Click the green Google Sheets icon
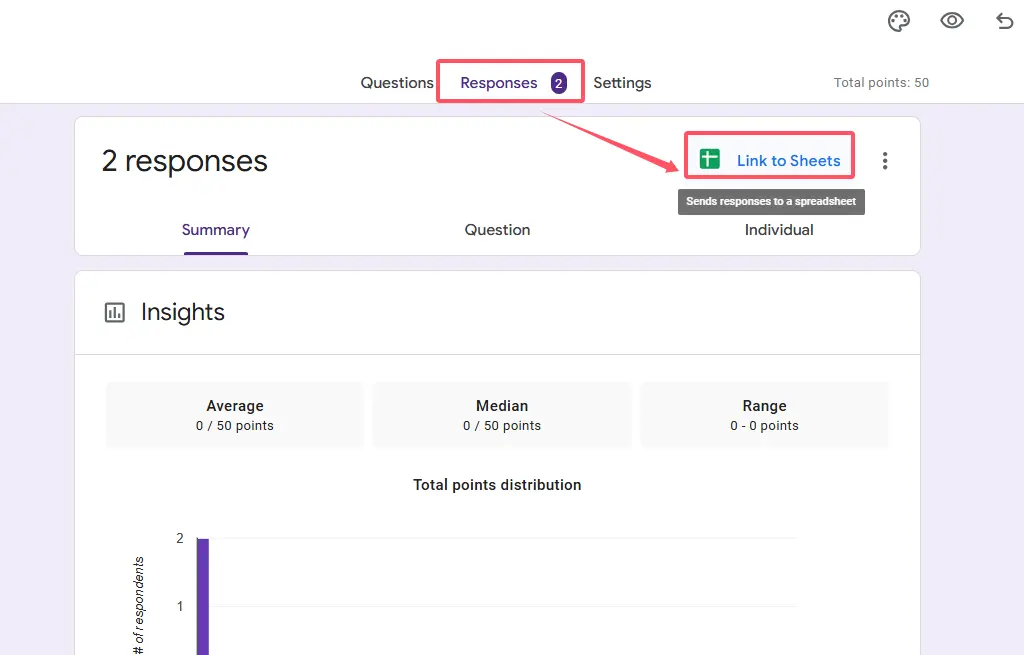 tap(710, 160)
